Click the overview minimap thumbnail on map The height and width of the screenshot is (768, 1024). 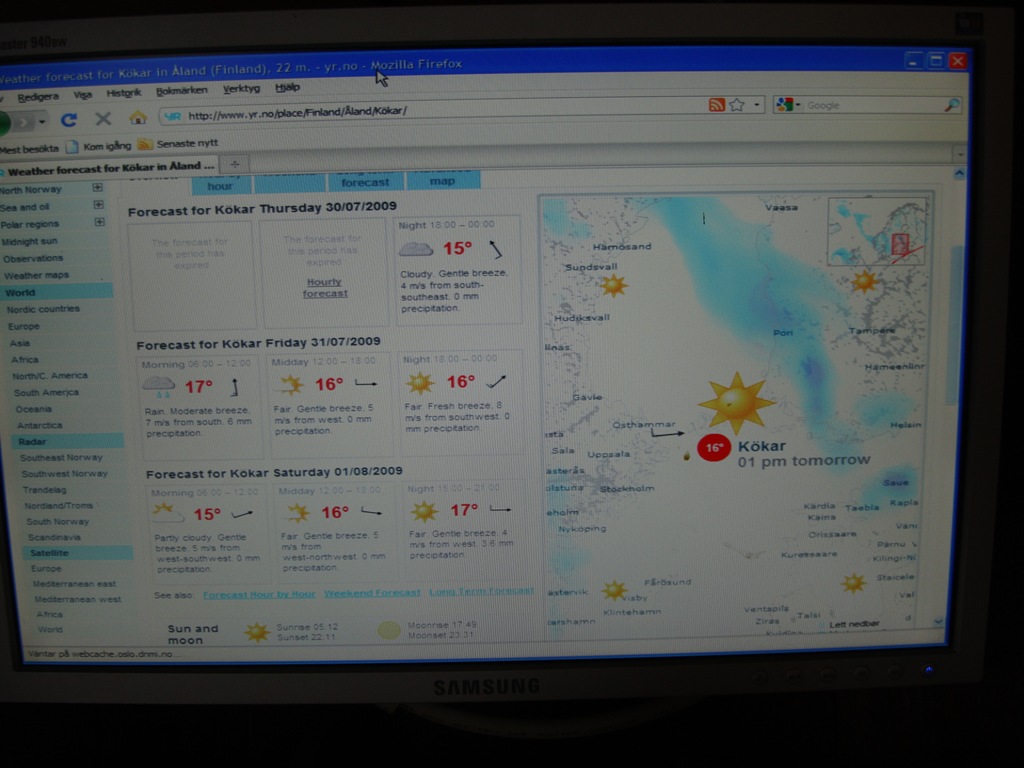click(x=876, y=231)
